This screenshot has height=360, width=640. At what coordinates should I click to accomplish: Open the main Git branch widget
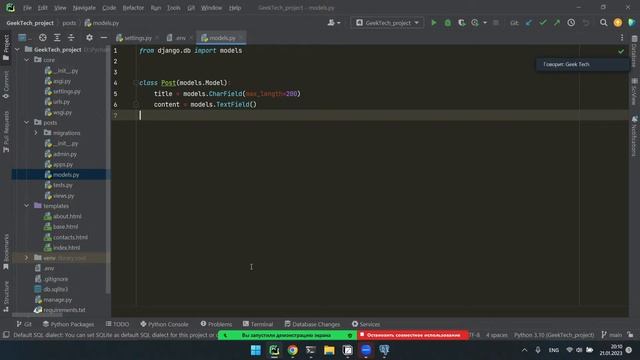(611, 335)
